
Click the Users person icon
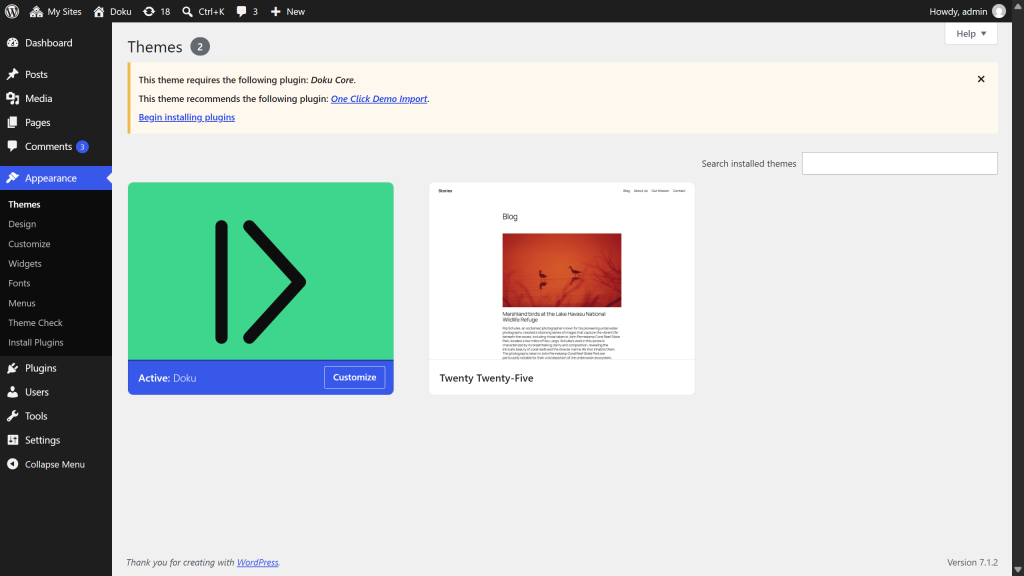[x=12, y=392]
